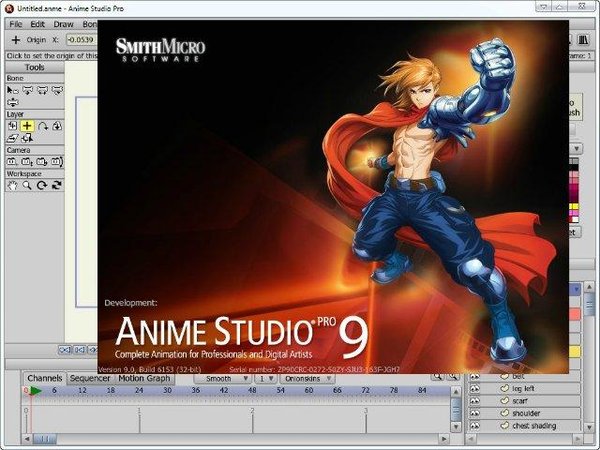Image resolution: width=600 pixels, height=450 pixels.
Task: Select the second Bone tool icon (Translate Bone)
Action: 27,90
